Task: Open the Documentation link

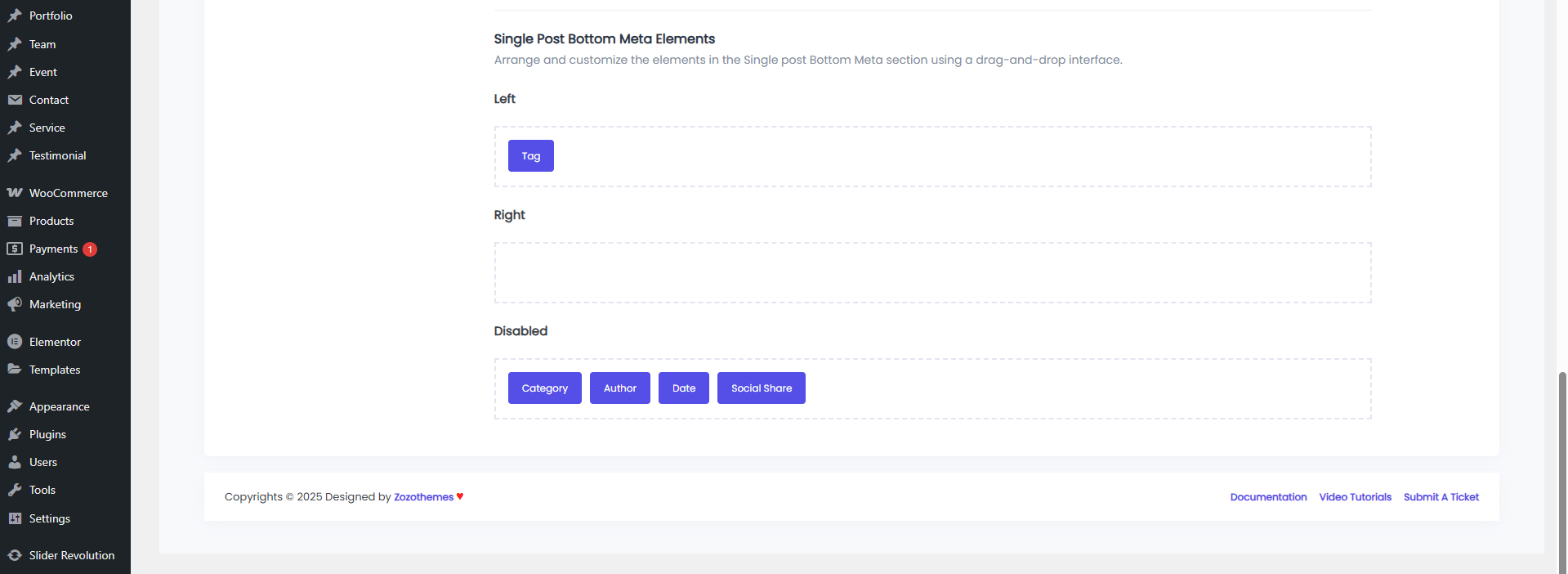Action: [x=1268, y=497]
